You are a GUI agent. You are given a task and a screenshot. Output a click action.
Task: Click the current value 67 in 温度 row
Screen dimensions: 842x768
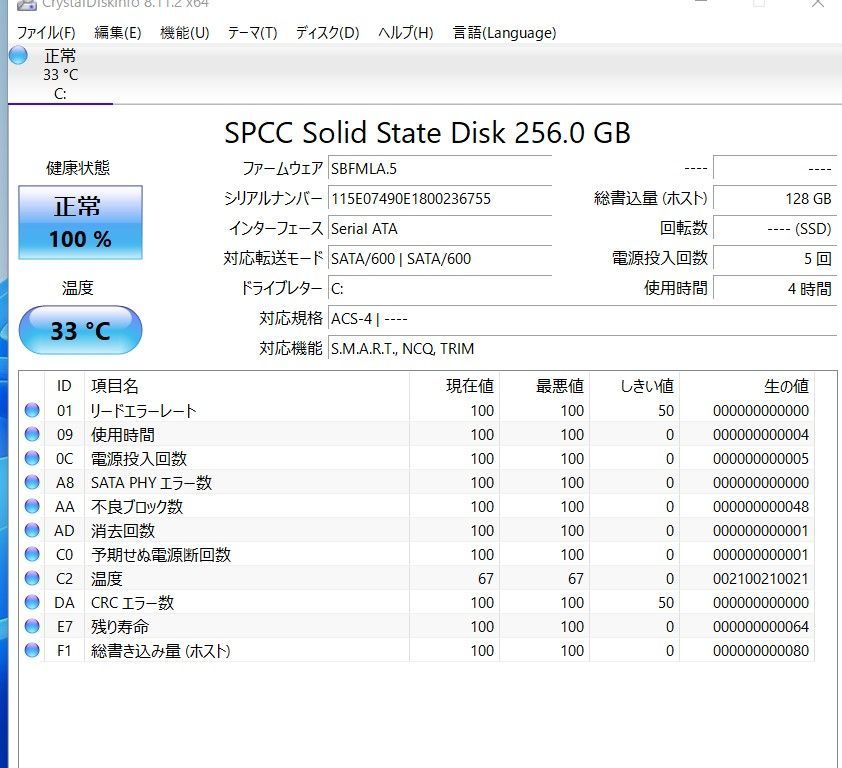485,578
